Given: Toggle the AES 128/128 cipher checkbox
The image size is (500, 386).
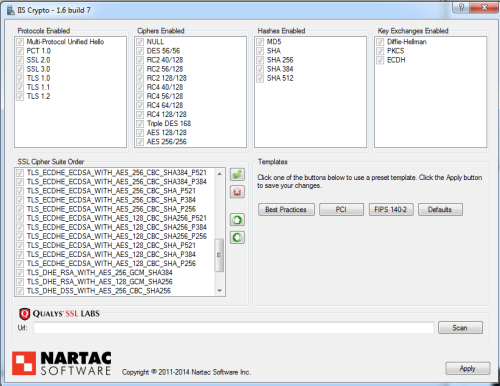Looking at the screenshot, I should (x=140, y=133).
